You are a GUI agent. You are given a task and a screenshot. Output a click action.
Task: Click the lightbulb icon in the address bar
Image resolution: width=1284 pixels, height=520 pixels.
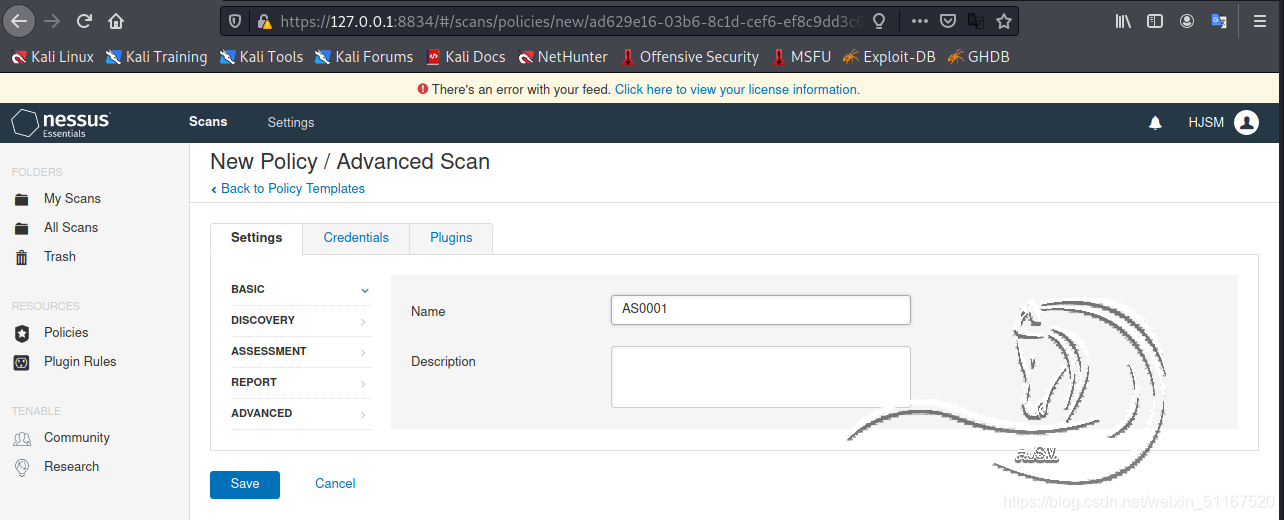tap(879, 21)
